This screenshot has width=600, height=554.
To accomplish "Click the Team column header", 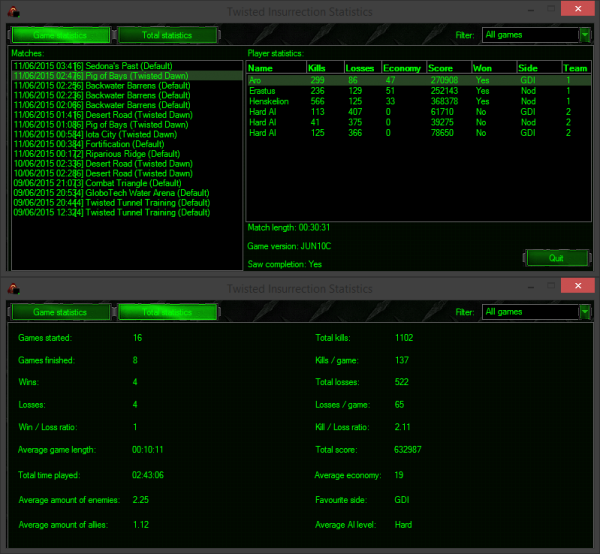I will pyautogui.click(x=577, y=68).
